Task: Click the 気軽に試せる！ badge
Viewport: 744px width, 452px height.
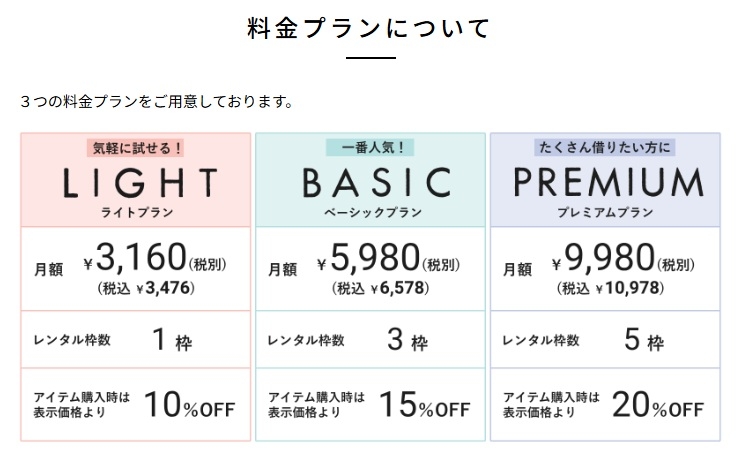Action: (x=135, y=147)
